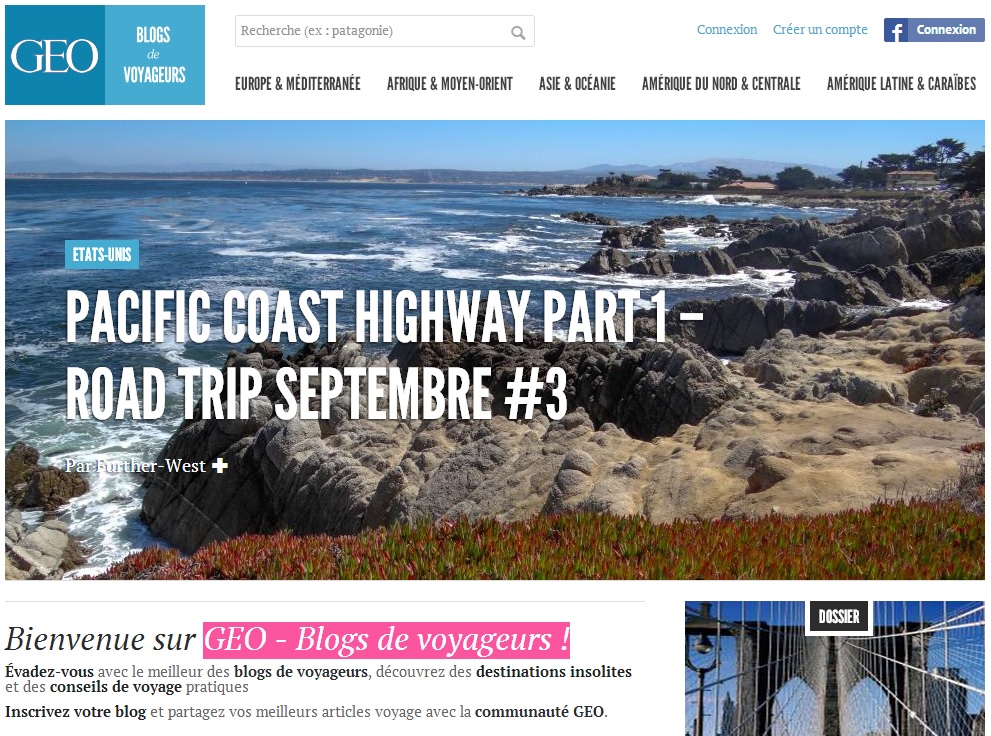Click the ETATS-UNIS category tag
The height and width of the screenshot is (736, 991).
[x=102, y=255]
